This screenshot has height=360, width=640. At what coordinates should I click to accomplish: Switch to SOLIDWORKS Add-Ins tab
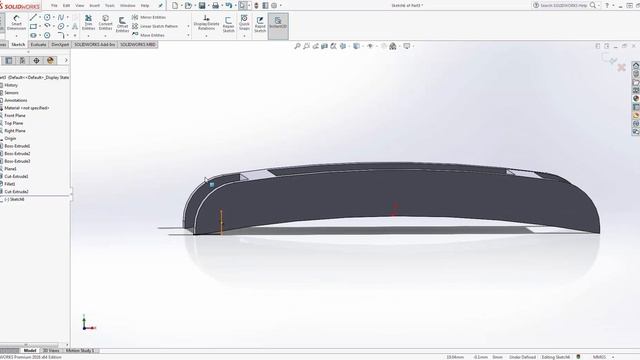[95, 44]
